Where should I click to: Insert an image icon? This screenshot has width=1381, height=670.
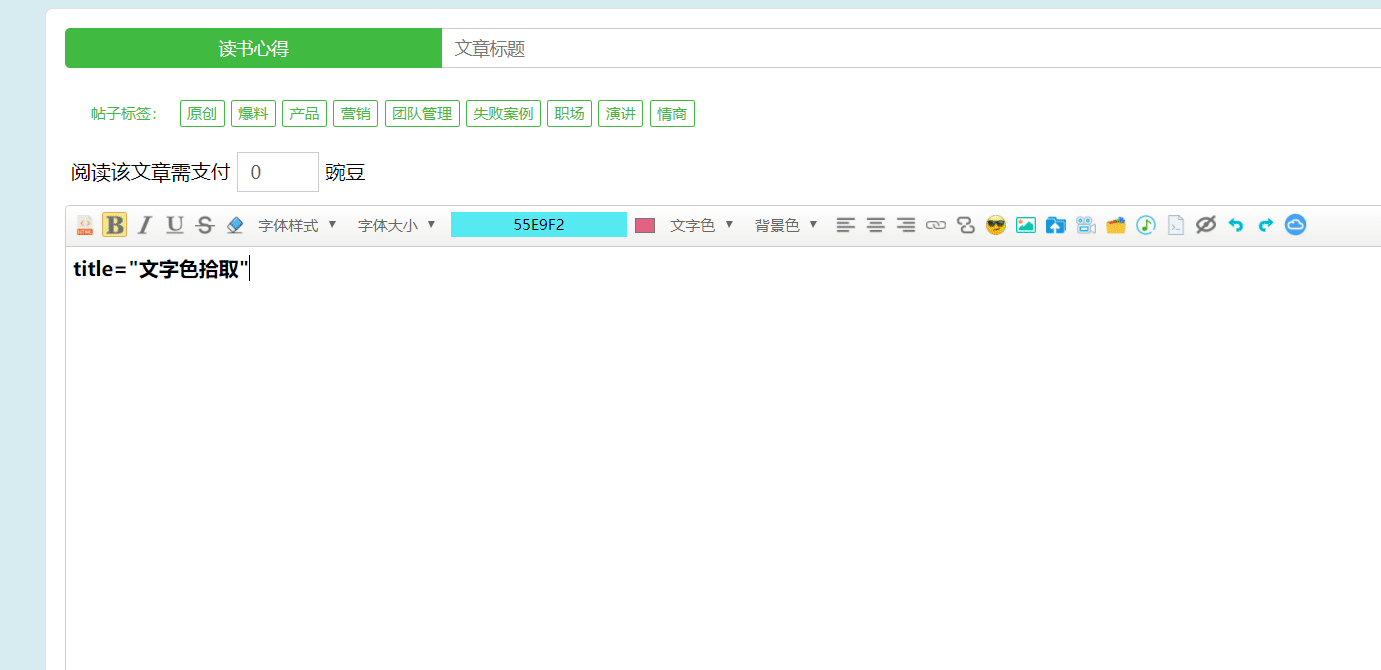pos(1025,225)
